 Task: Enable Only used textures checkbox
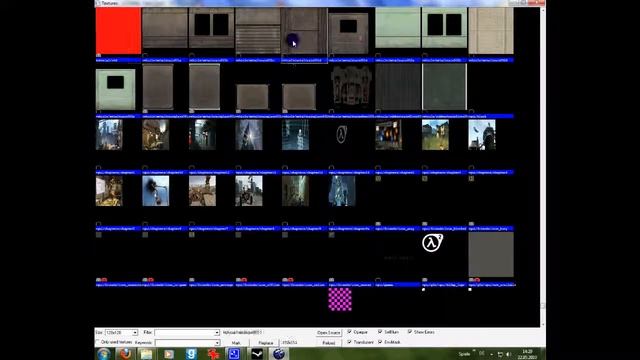(x=98, y=342)
